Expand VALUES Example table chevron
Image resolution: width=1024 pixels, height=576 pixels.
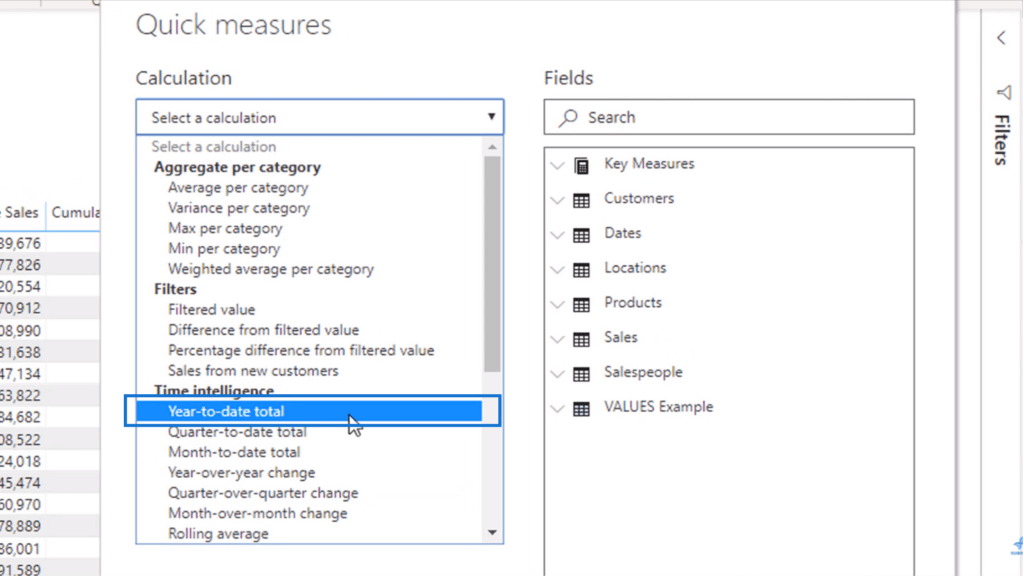pyautogui.click(x=557, y=408)
